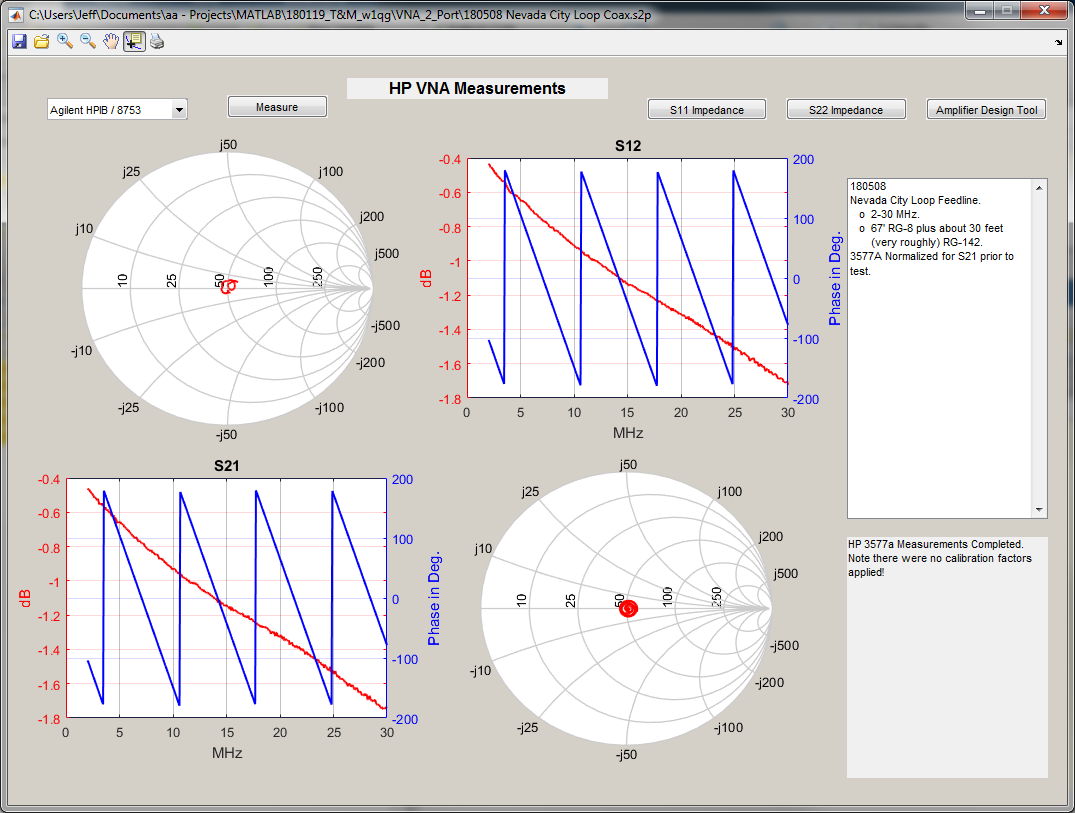Print the figure via the printer icon
Image resolution: width=1075 pixels, height=813 pixels.
pyautogui.click(x=157, y=41)
